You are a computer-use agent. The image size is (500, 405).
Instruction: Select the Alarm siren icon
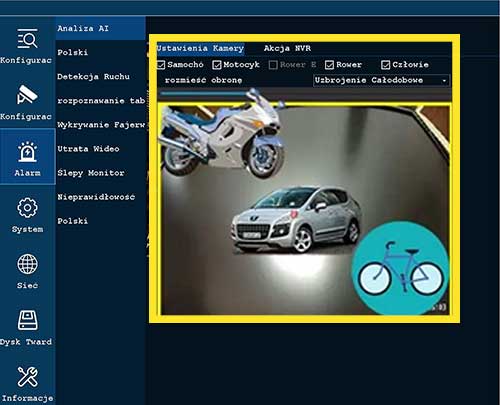(x=27, y=152)
